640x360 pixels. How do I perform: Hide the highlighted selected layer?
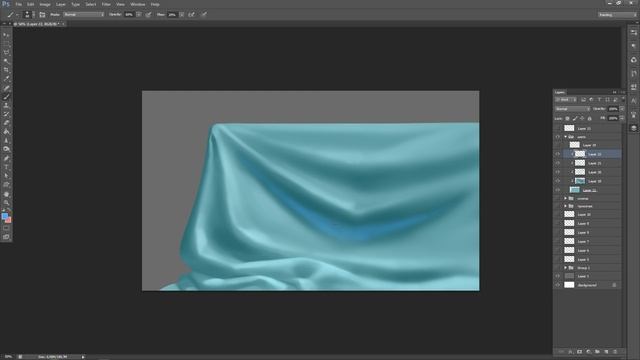(x=558, y=154)
